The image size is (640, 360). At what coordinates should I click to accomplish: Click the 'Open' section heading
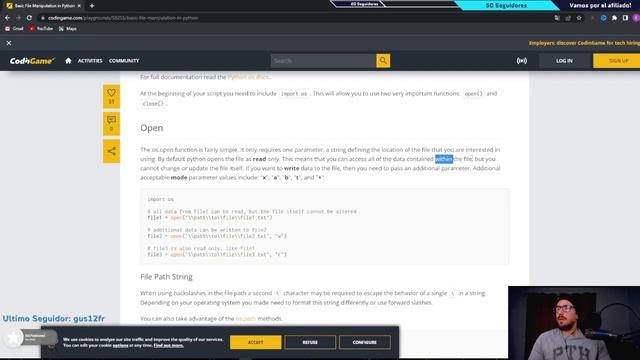click(151, 128)
